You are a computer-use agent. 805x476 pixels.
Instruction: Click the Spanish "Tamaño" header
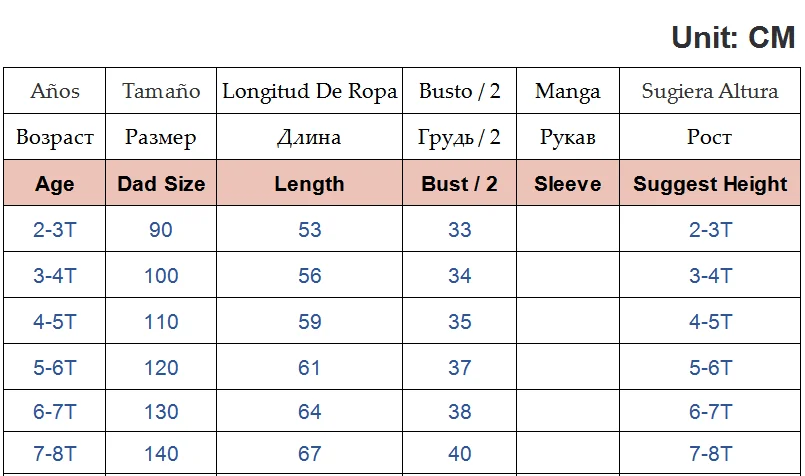(161, 91)
